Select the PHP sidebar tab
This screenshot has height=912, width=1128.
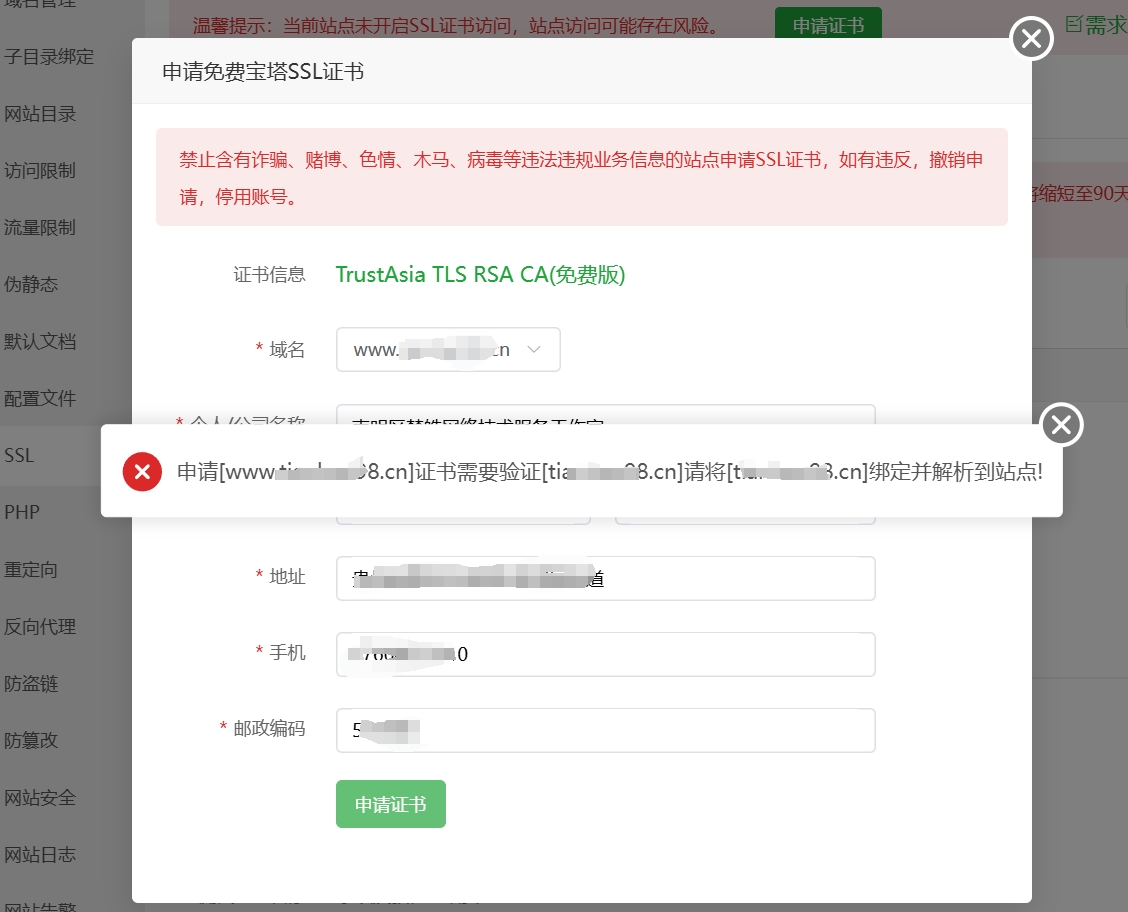tap(22, 512)
